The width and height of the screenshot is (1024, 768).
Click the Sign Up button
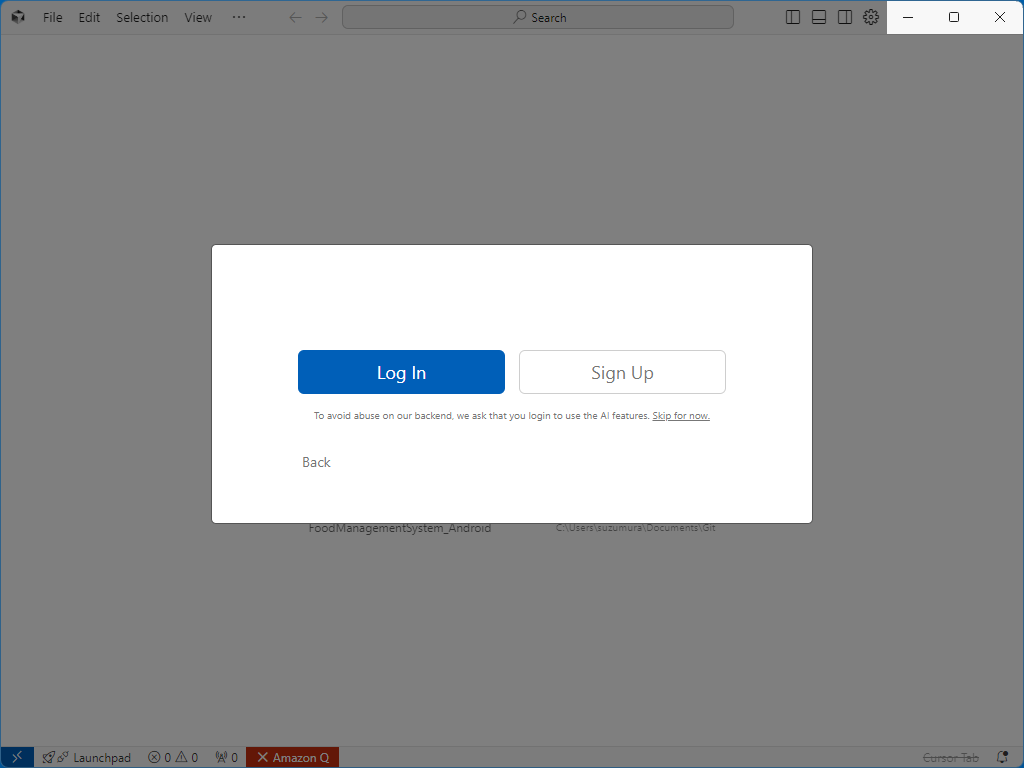click(x=622, y=372)
